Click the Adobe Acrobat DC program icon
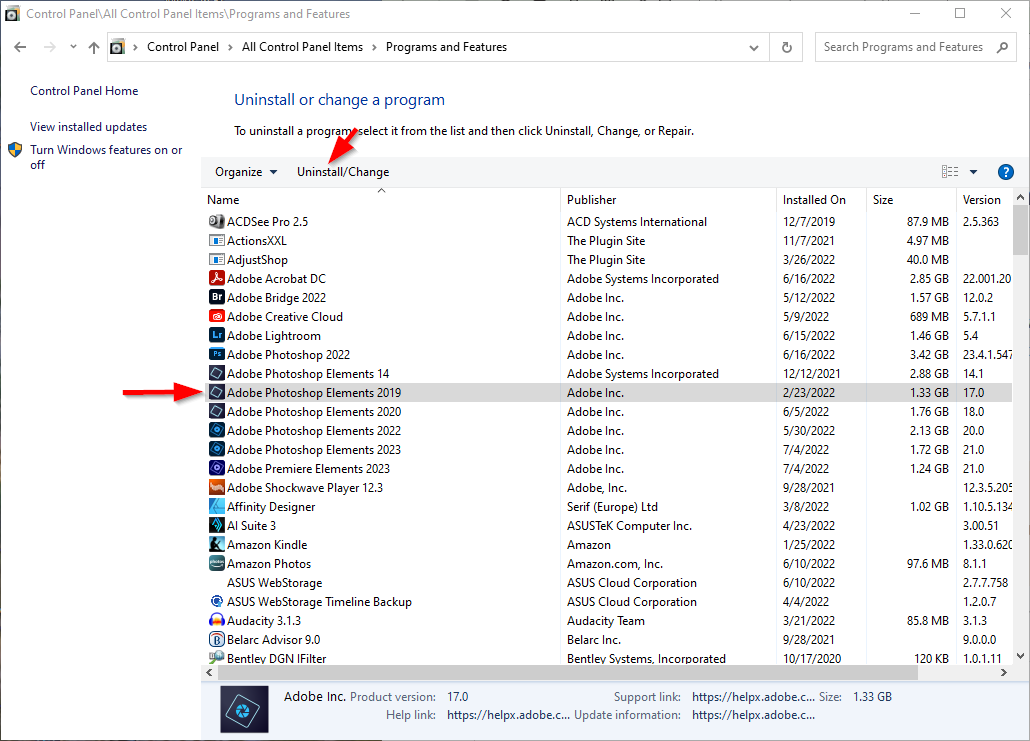This screenshot has width=1030, height=741. (215, 278)
